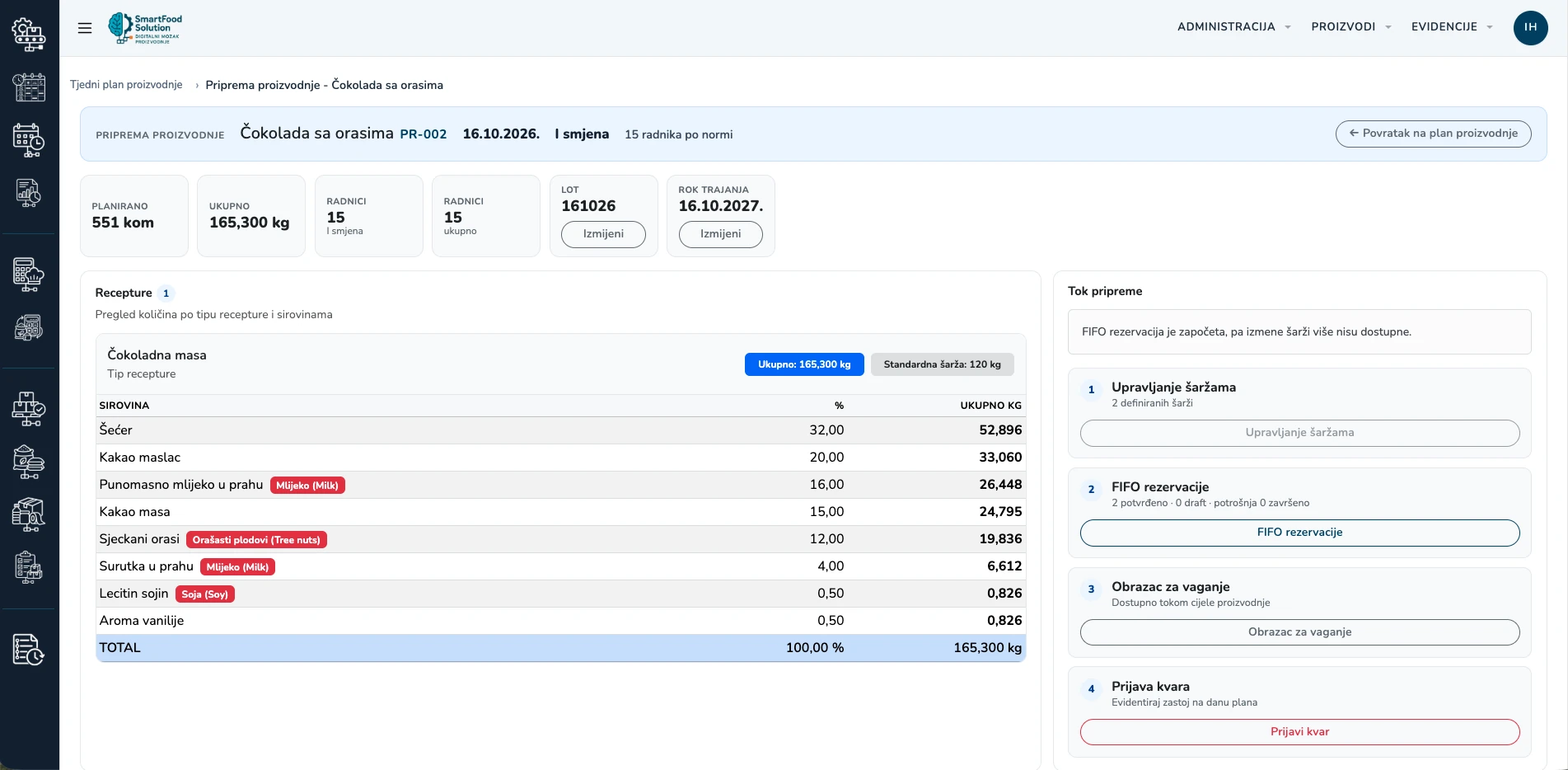Open the calculator with chef hat icon
This screenshot has width=1568, height=770.
29,275
